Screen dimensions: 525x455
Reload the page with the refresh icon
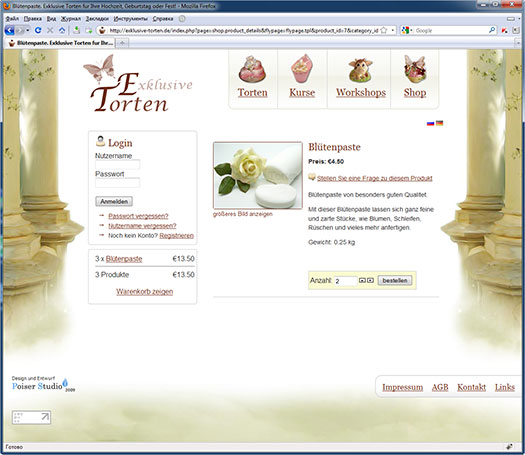coord(38,30)
